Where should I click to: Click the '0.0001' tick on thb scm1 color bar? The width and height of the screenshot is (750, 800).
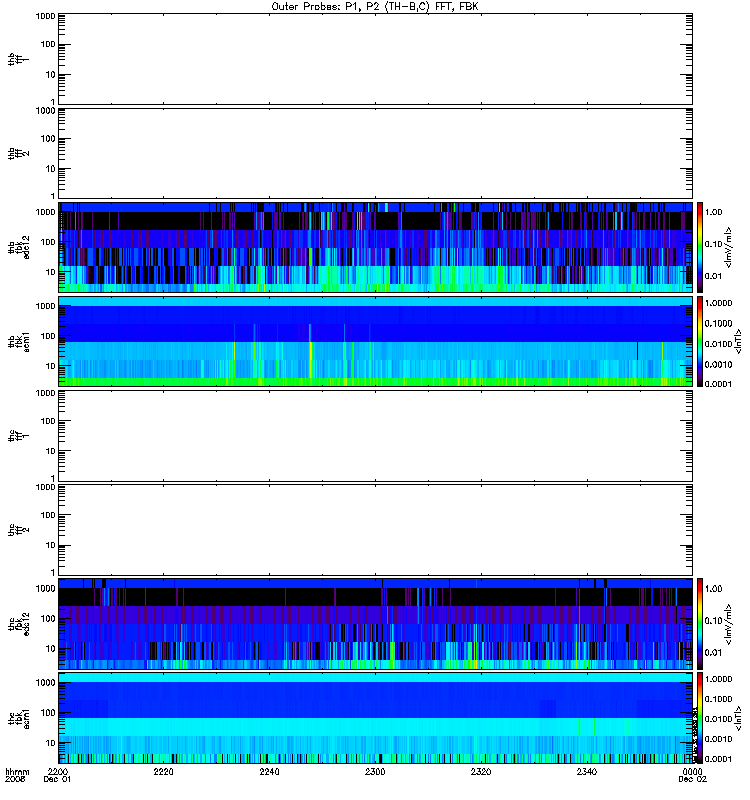718,384
